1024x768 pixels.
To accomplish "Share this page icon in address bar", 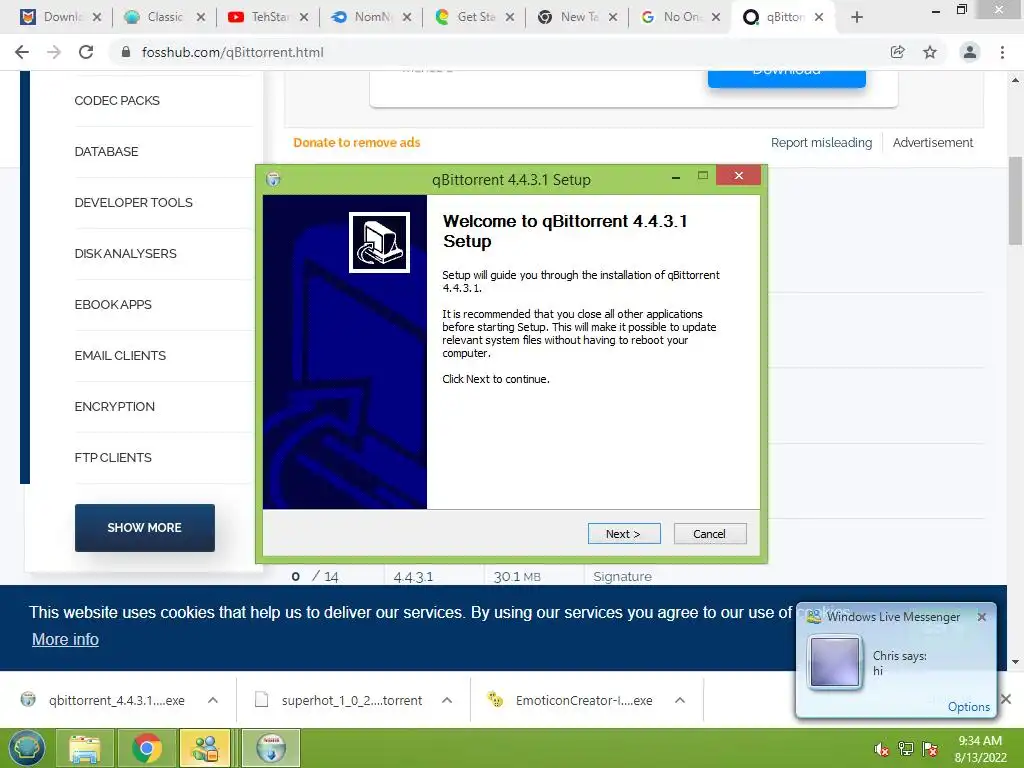I will coord(897,52).
